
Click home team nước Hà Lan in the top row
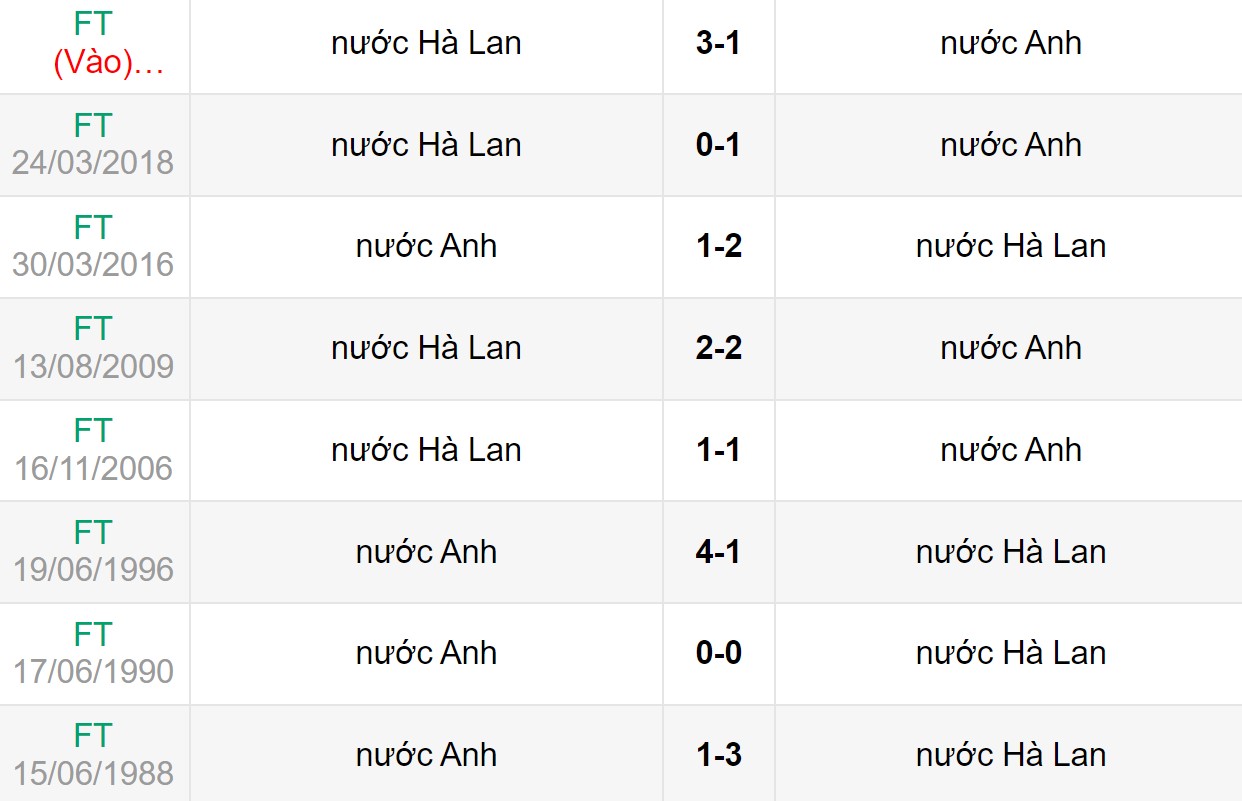coord(426,43)
